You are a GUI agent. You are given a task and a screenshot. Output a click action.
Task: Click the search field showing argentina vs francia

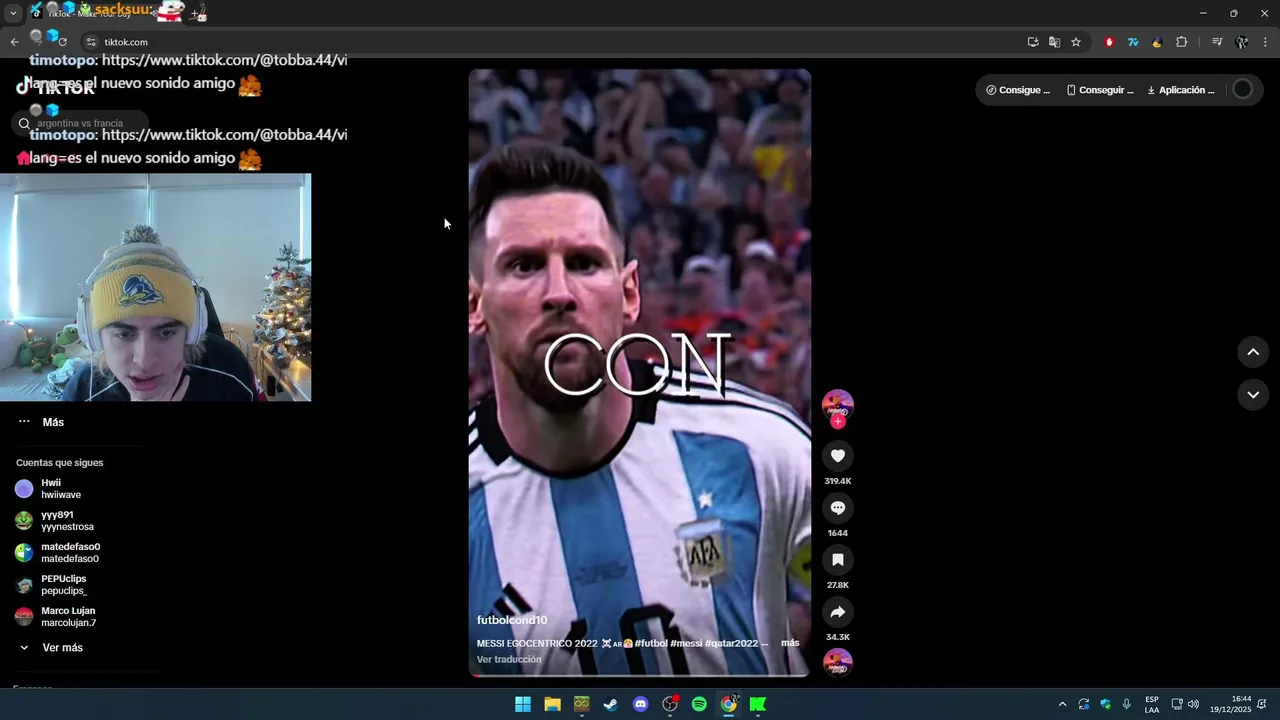pos(80,124)
